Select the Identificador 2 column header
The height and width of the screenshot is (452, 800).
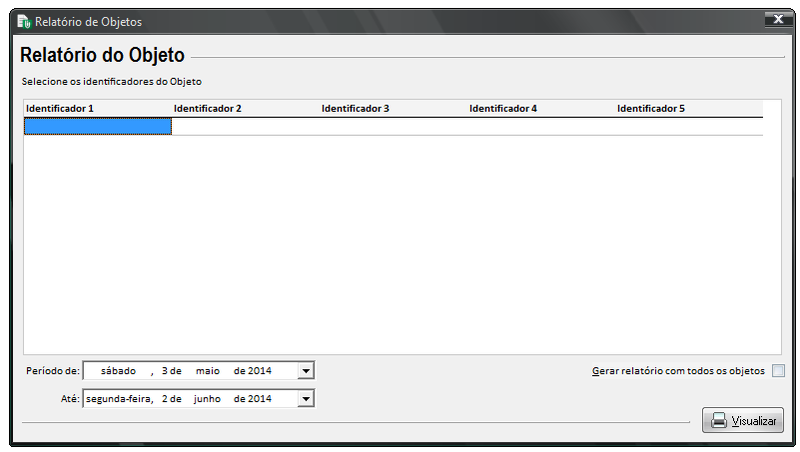[x=208, y=108]
